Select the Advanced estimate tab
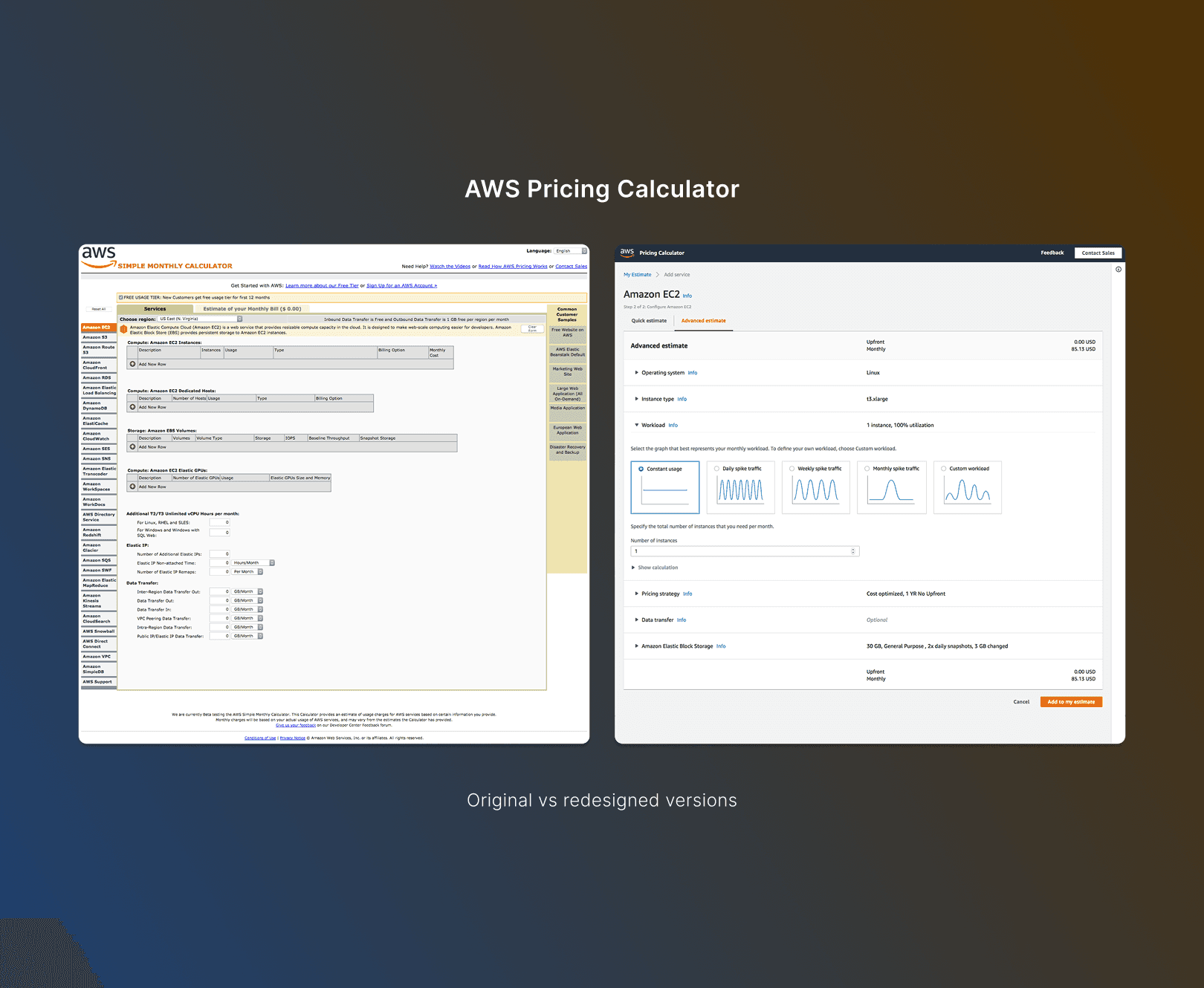1204x988 pixels. click(704, 321)
